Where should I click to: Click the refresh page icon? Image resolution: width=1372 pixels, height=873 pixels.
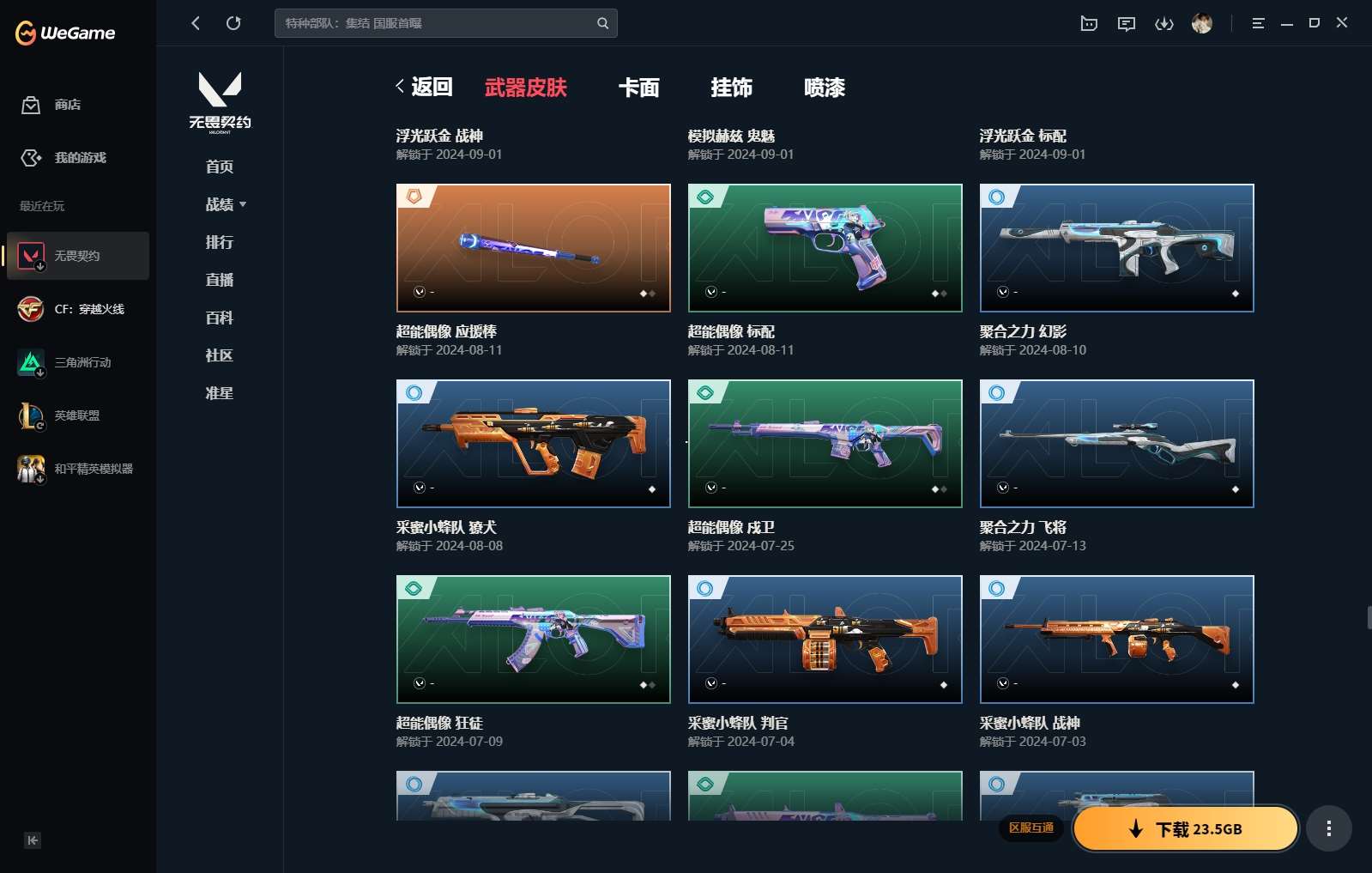(233, 23)
